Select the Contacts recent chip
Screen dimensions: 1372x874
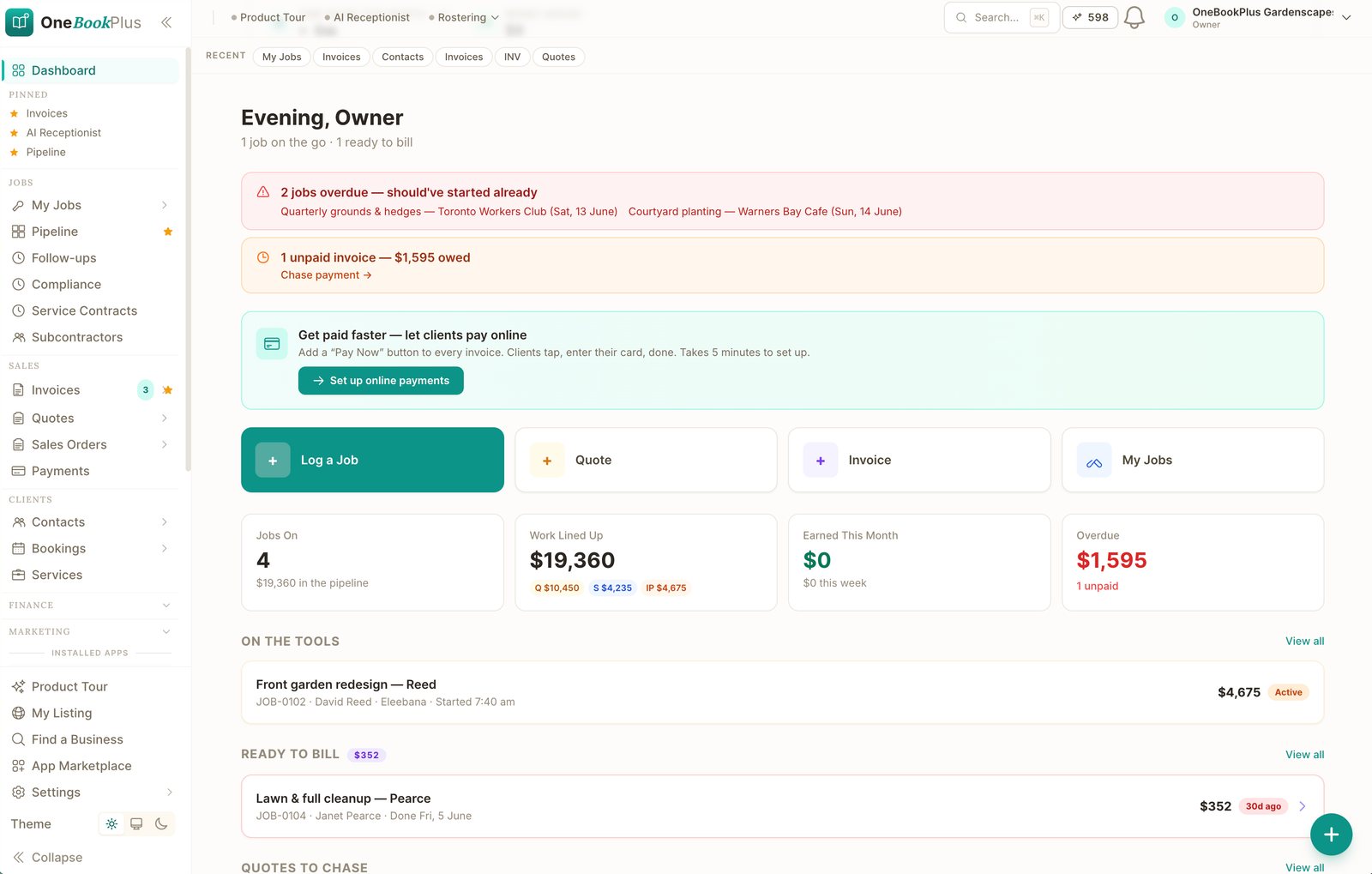[402, 57]
